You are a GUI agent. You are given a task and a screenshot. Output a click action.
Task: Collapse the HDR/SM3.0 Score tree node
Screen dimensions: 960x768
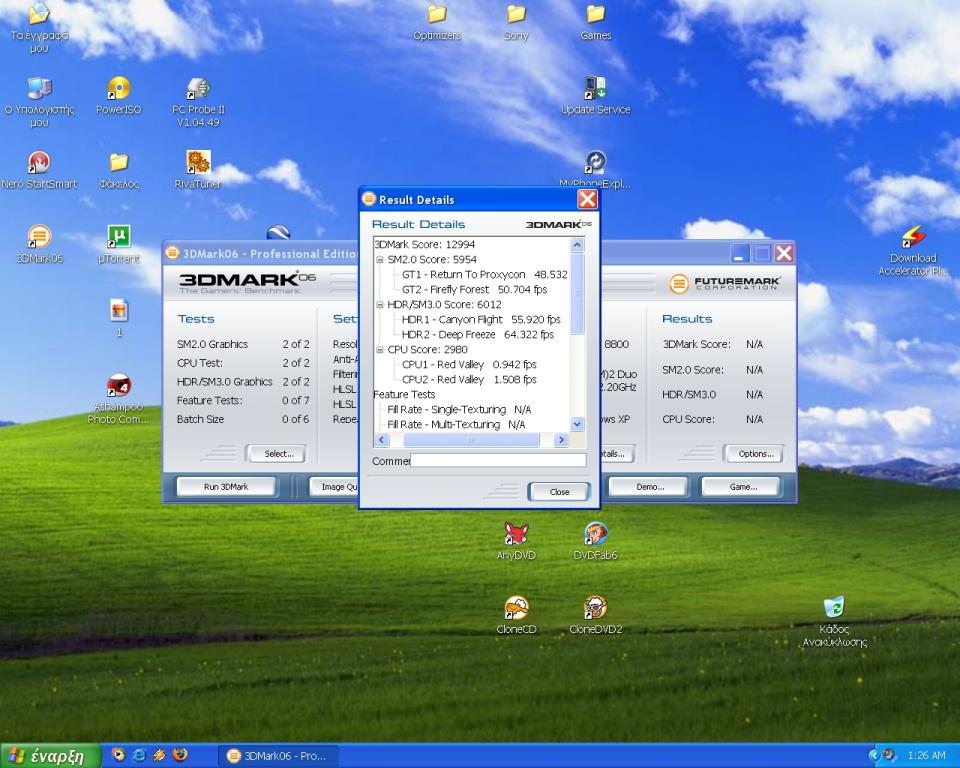pyautogui.click(x=380, y=304)
